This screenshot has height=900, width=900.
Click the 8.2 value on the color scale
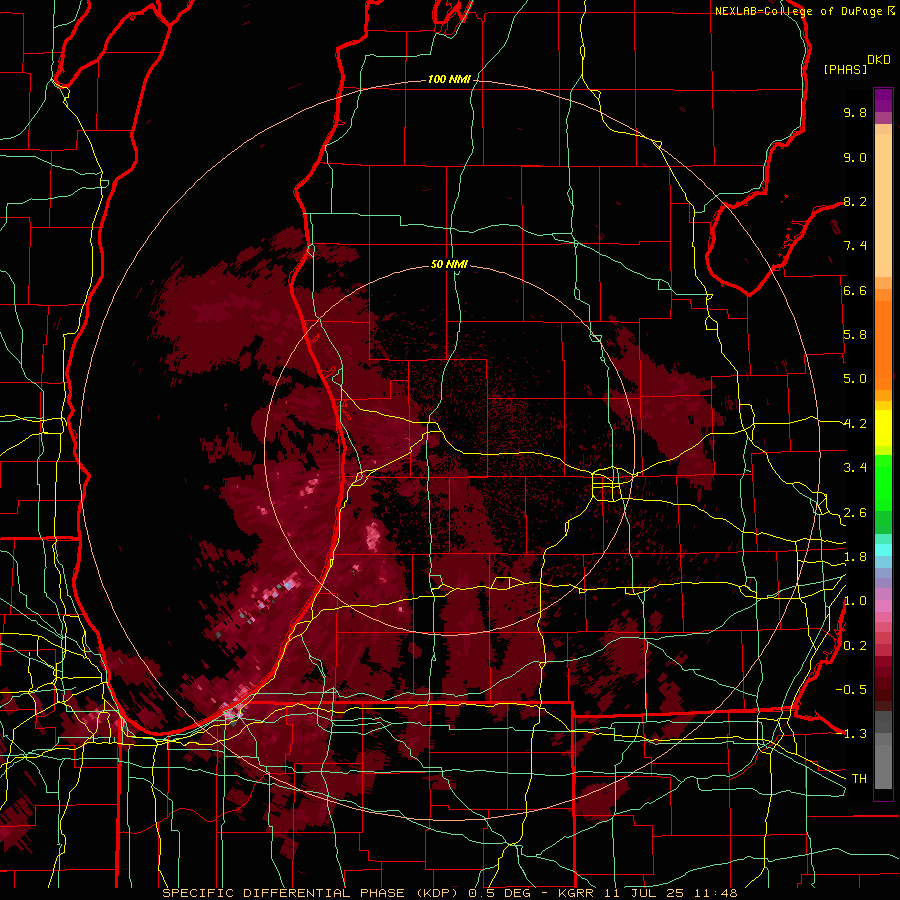[855, 201]
